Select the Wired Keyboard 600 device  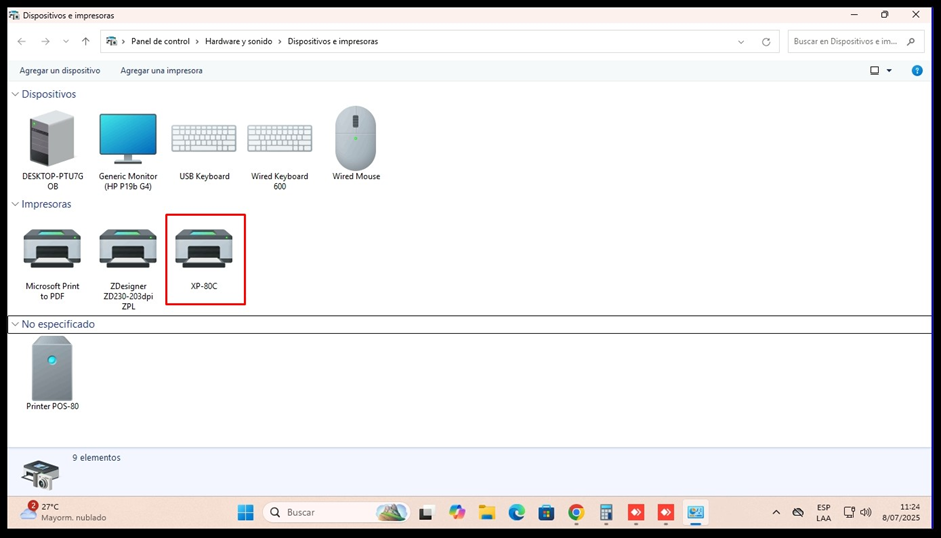(x=280, y=139)
